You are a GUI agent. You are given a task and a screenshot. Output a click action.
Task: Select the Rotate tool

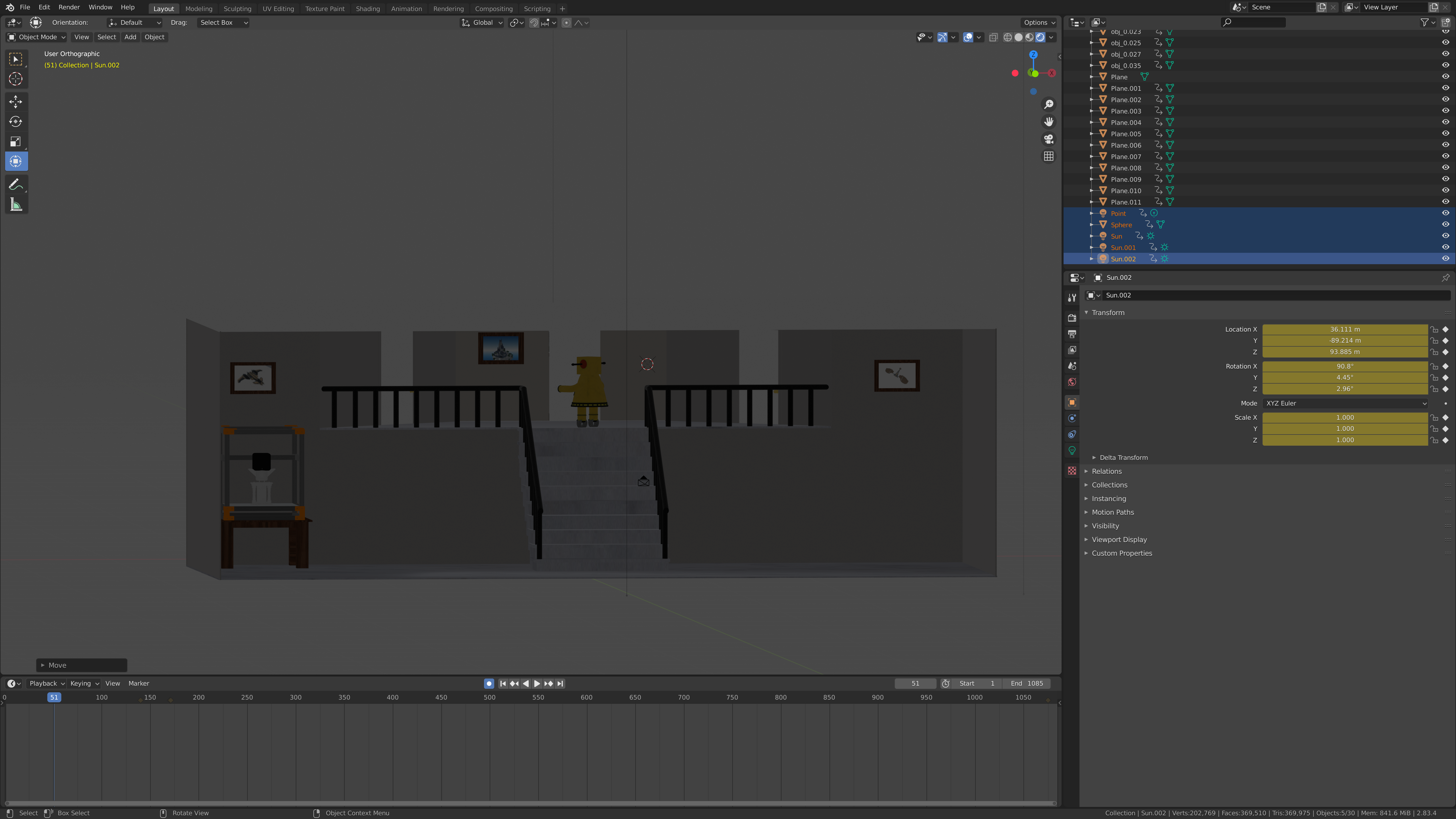tap(16, 121)
